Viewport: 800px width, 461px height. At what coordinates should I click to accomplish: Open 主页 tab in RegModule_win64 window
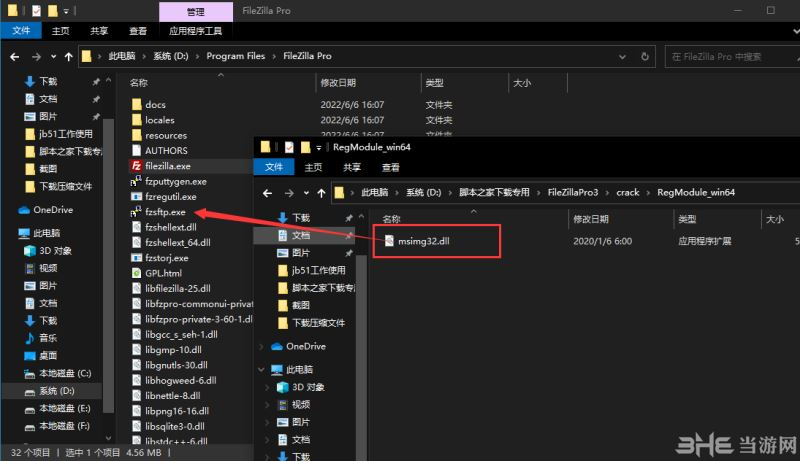(x=313, y=167)
